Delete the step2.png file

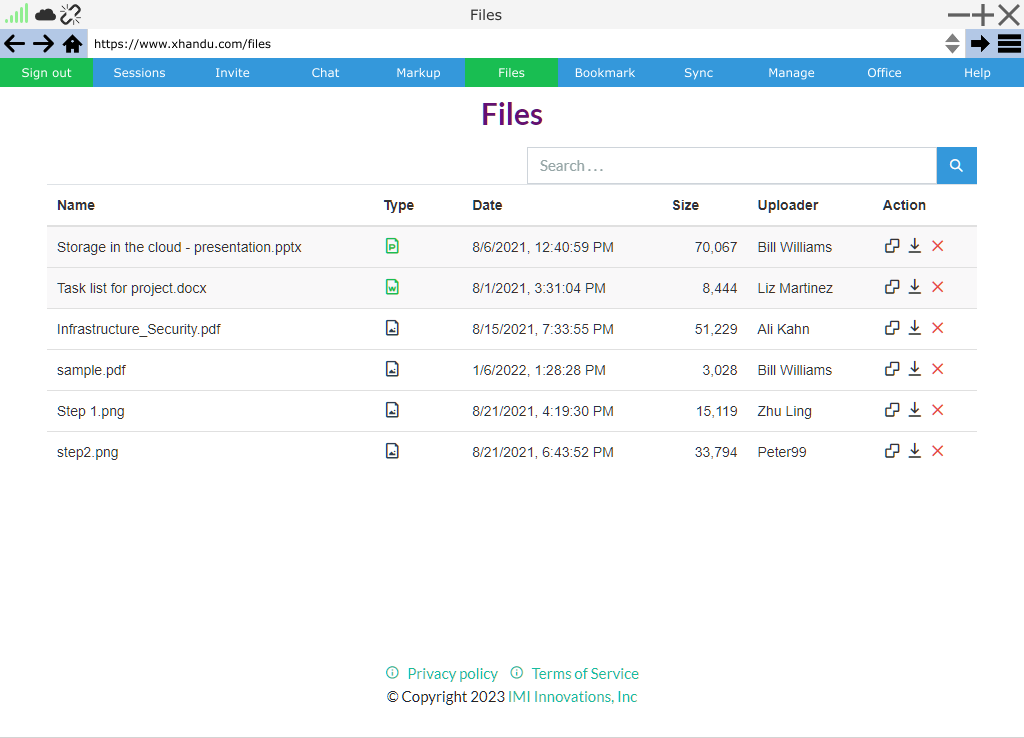tap(937, 451)
